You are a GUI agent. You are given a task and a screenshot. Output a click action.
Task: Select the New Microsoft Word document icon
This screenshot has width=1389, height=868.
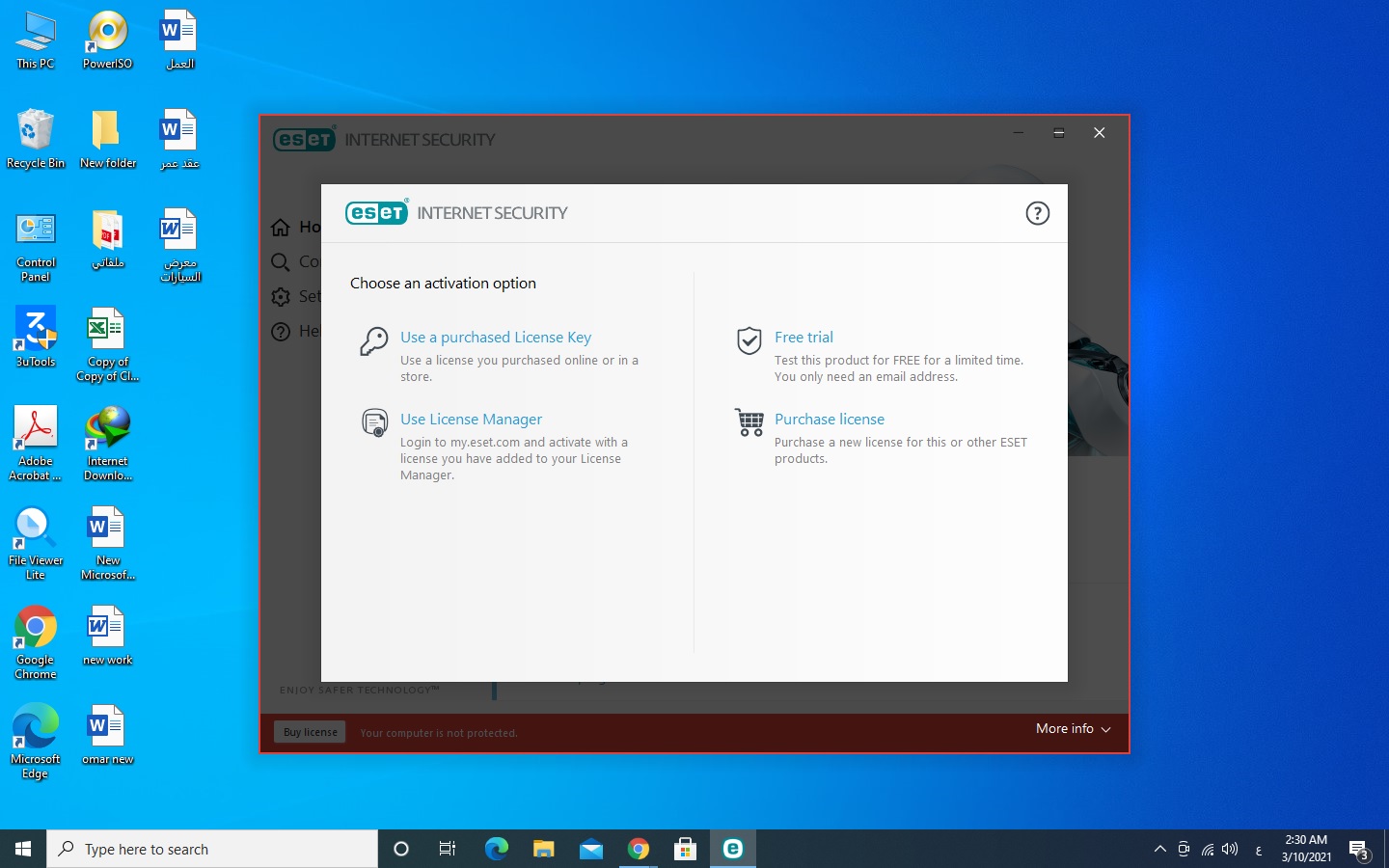[108, 543]
